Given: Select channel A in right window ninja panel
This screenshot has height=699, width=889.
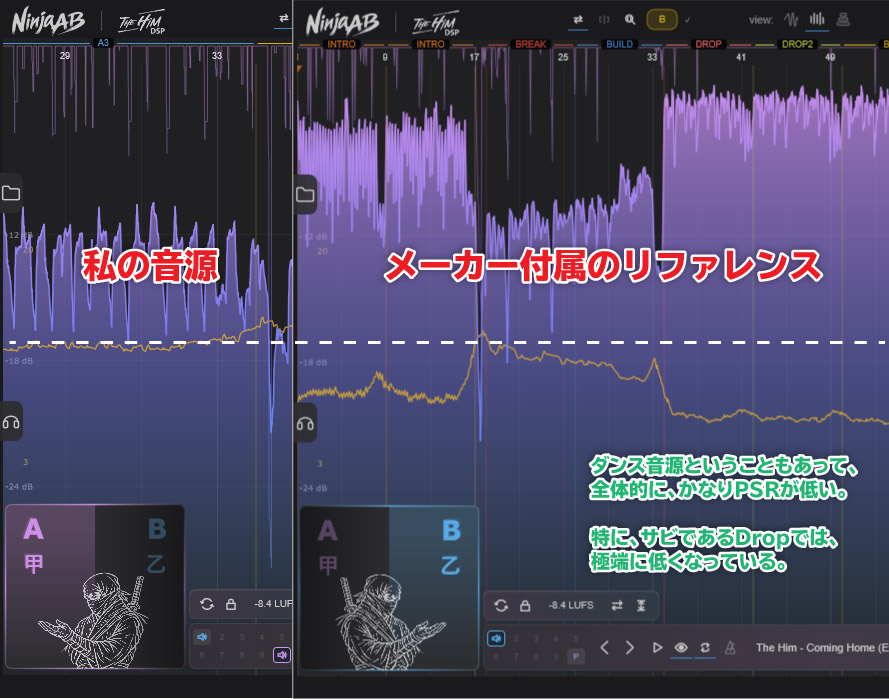Looking at the screenshot, I should coord(328,531).
